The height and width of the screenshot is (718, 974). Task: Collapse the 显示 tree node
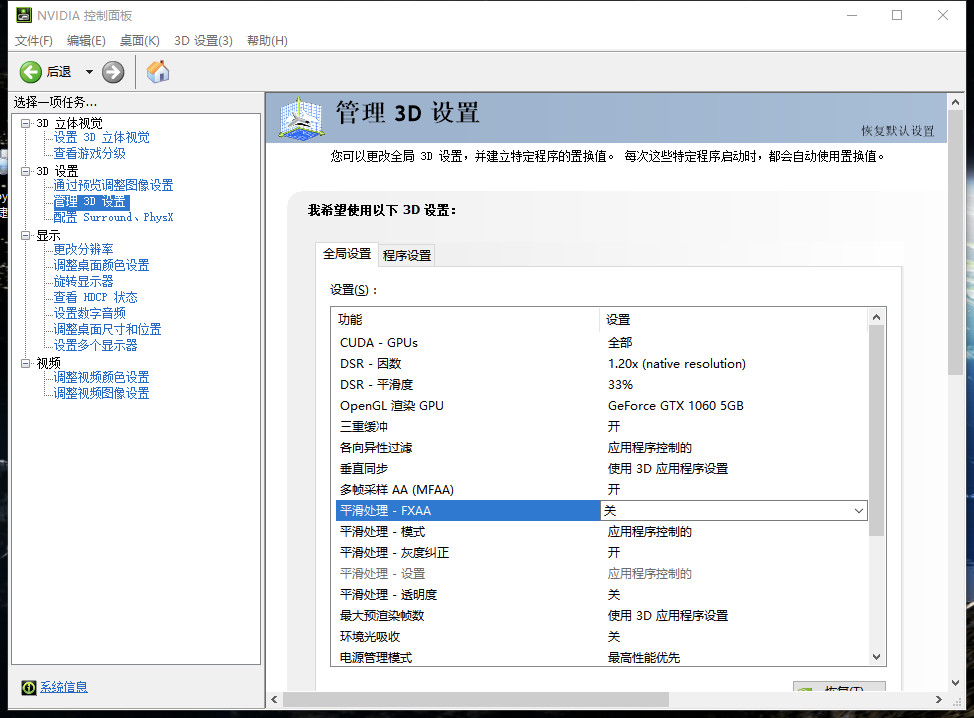[x=26, y=236]
